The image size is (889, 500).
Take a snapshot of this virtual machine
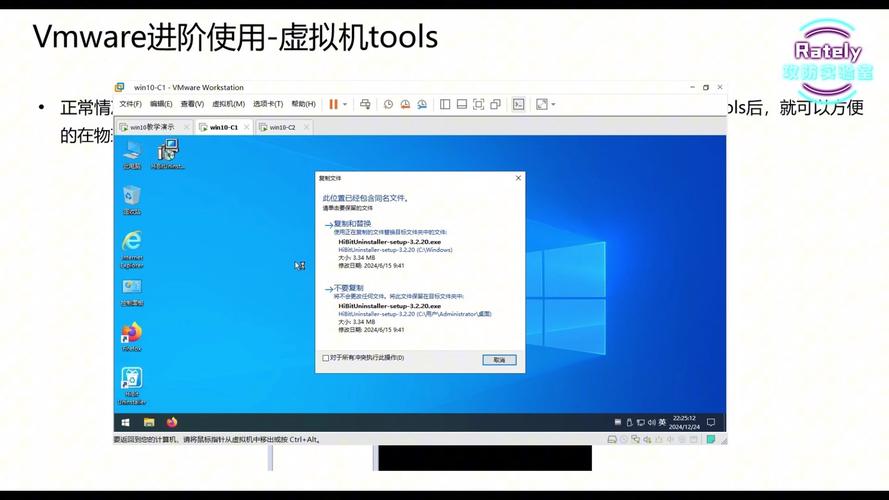pyautogui.click(x=388, y=104)
